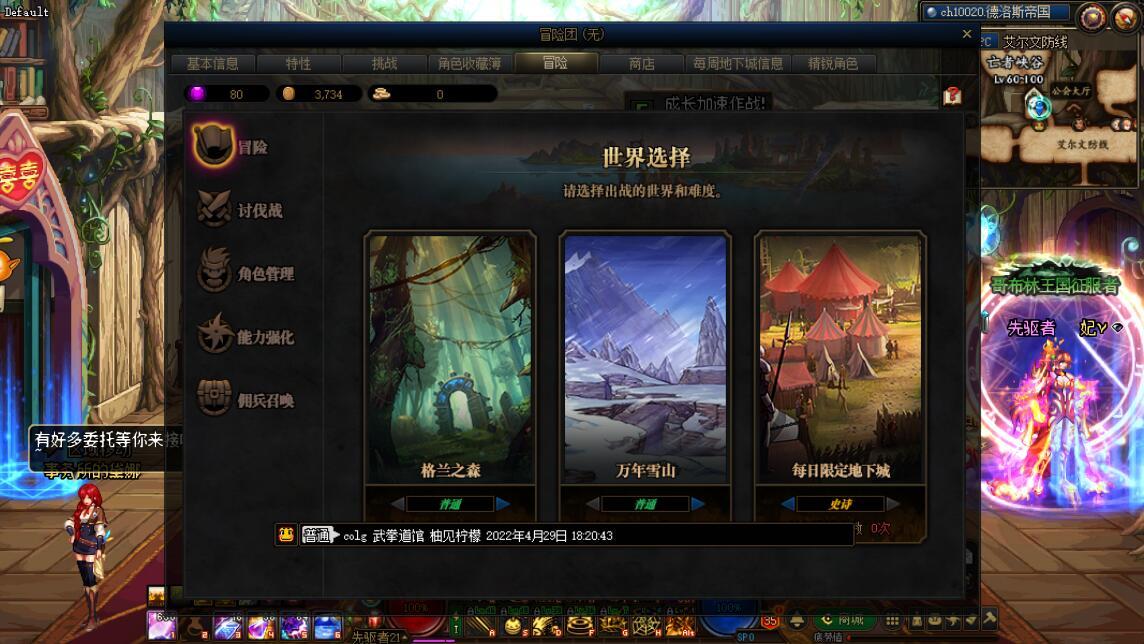Switch to the 每周地下城信息 tab
The image size is (1144, 644).
pyautogui.click(x=738, y=63)
